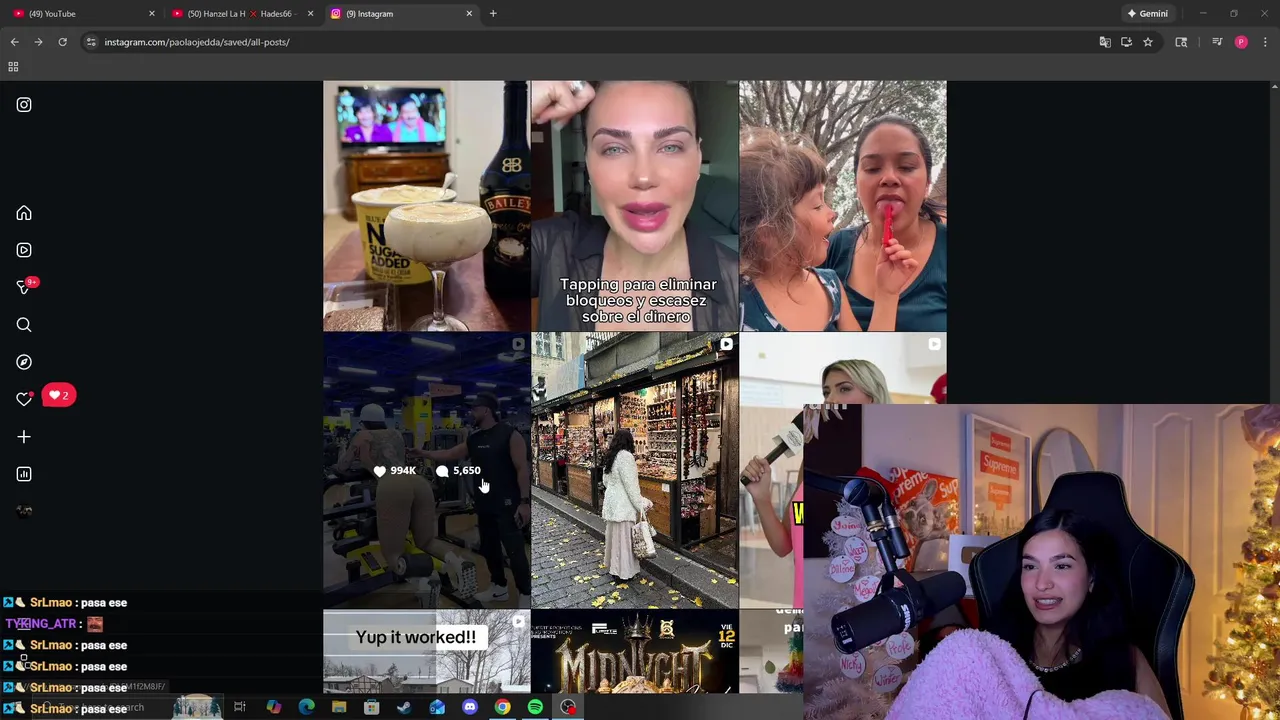
Task: Close the (49) YouTube tab
Action: [152, 14]
